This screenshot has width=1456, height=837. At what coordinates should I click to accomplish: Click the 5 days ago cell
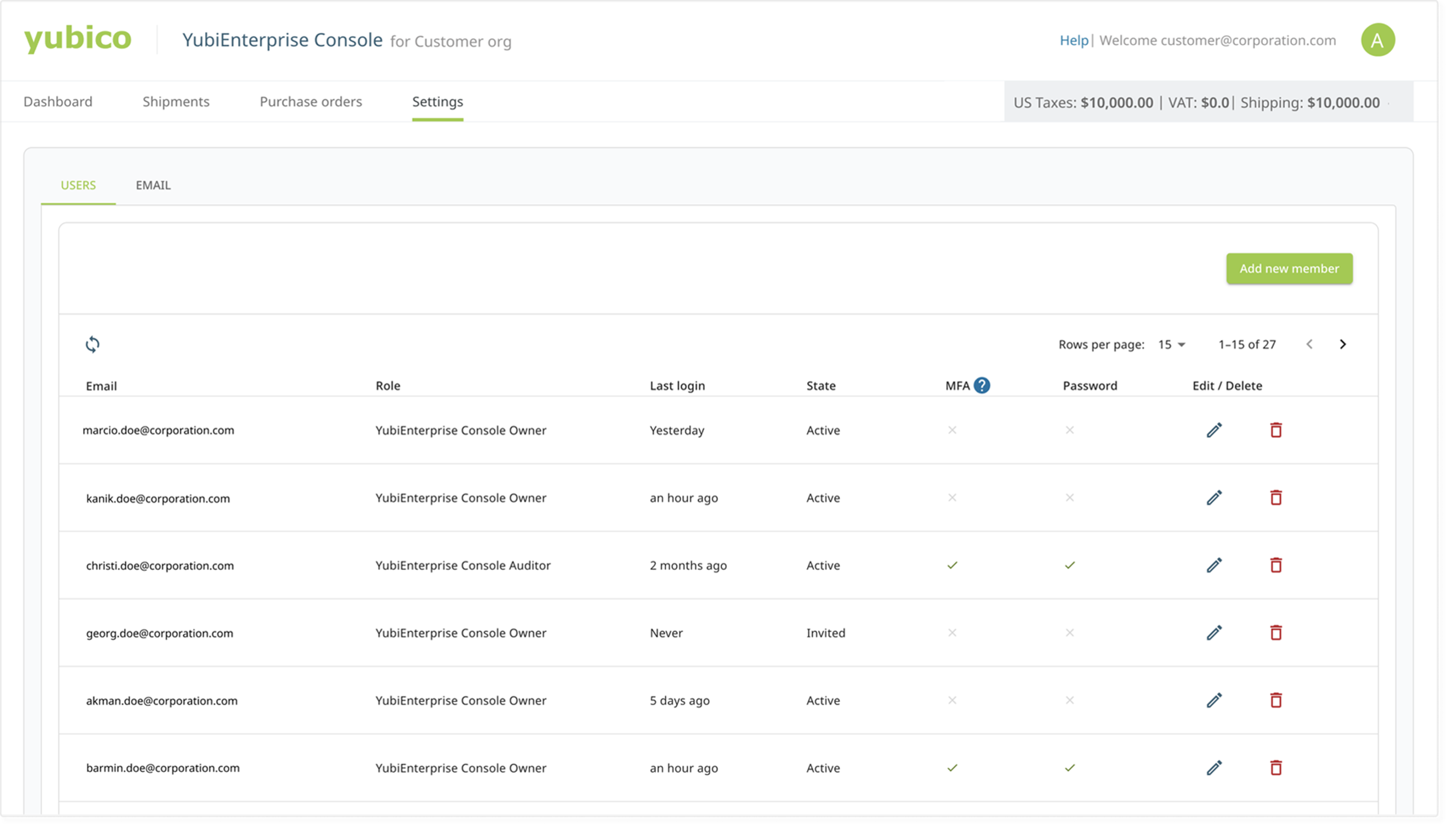[679, 700]
